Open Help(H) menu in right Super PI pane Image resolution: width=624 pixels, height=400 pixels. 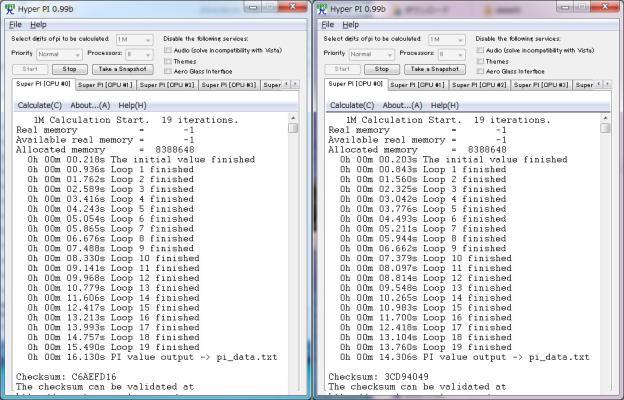[x=445, y=105]
